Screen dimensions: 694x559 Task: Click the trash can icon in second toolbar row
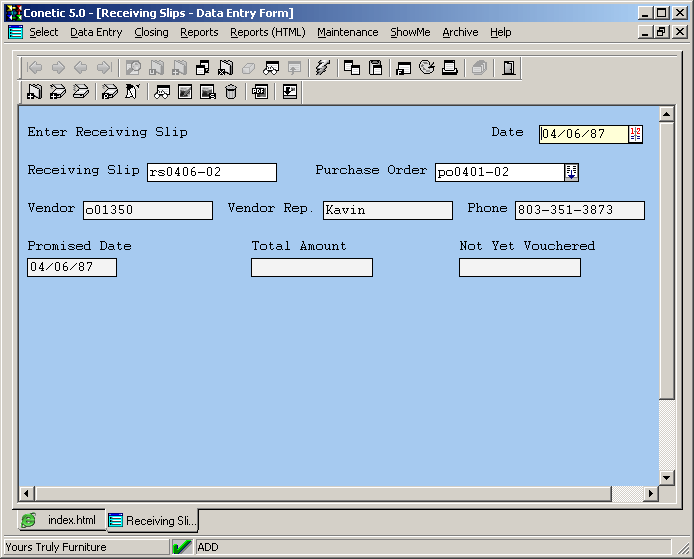pos(231,92)
